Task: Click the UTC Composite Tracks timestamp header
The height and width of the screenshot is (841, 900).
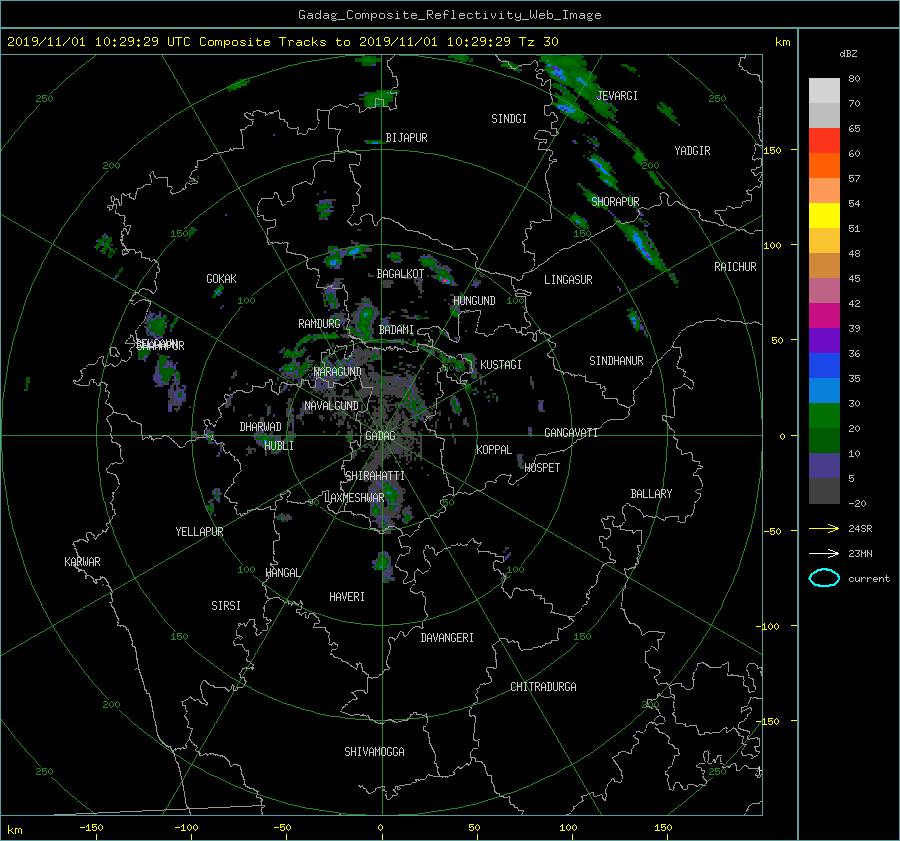Action: pyautogui.click(x=282, y=42)
